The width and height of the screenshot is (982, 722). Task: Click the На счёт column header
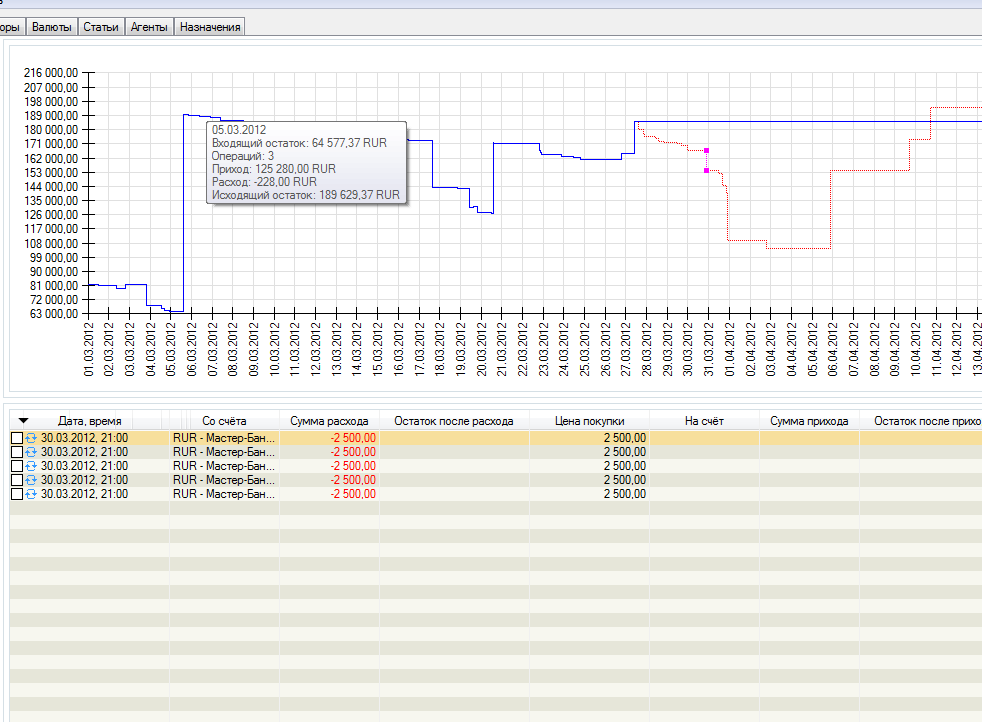pos(704,421)
